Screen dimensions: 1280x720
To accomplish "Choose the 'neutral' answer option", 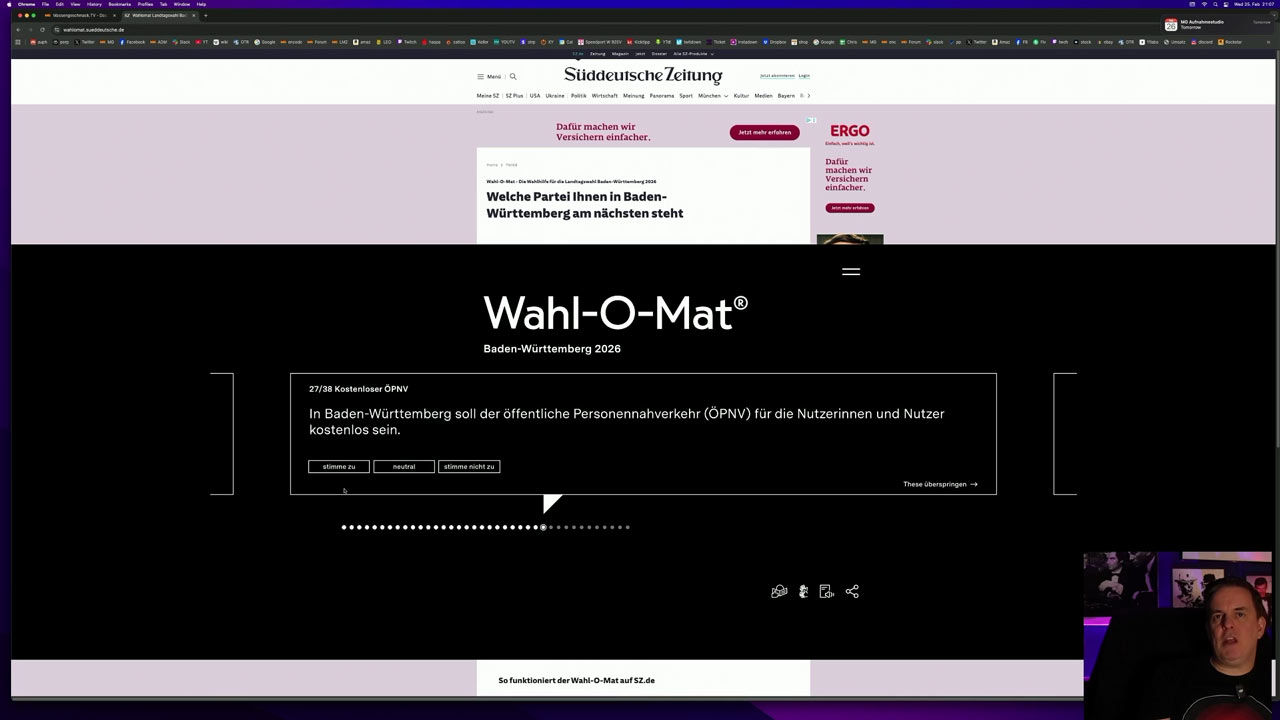I will [x=404, y=467].
